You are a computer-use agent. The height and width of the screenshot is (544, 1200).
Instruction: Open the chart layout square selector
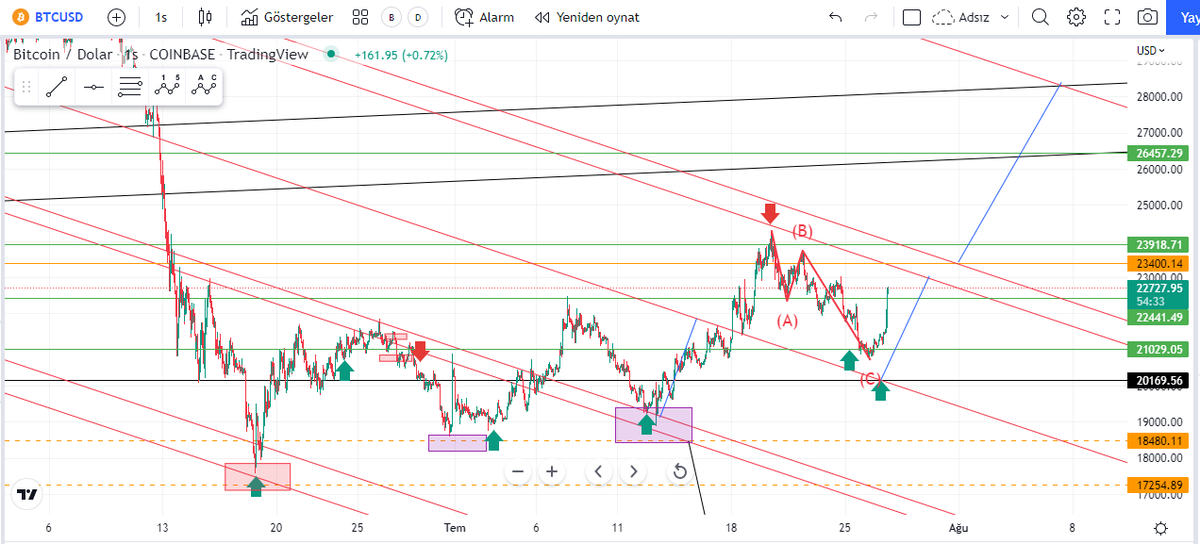911,17
